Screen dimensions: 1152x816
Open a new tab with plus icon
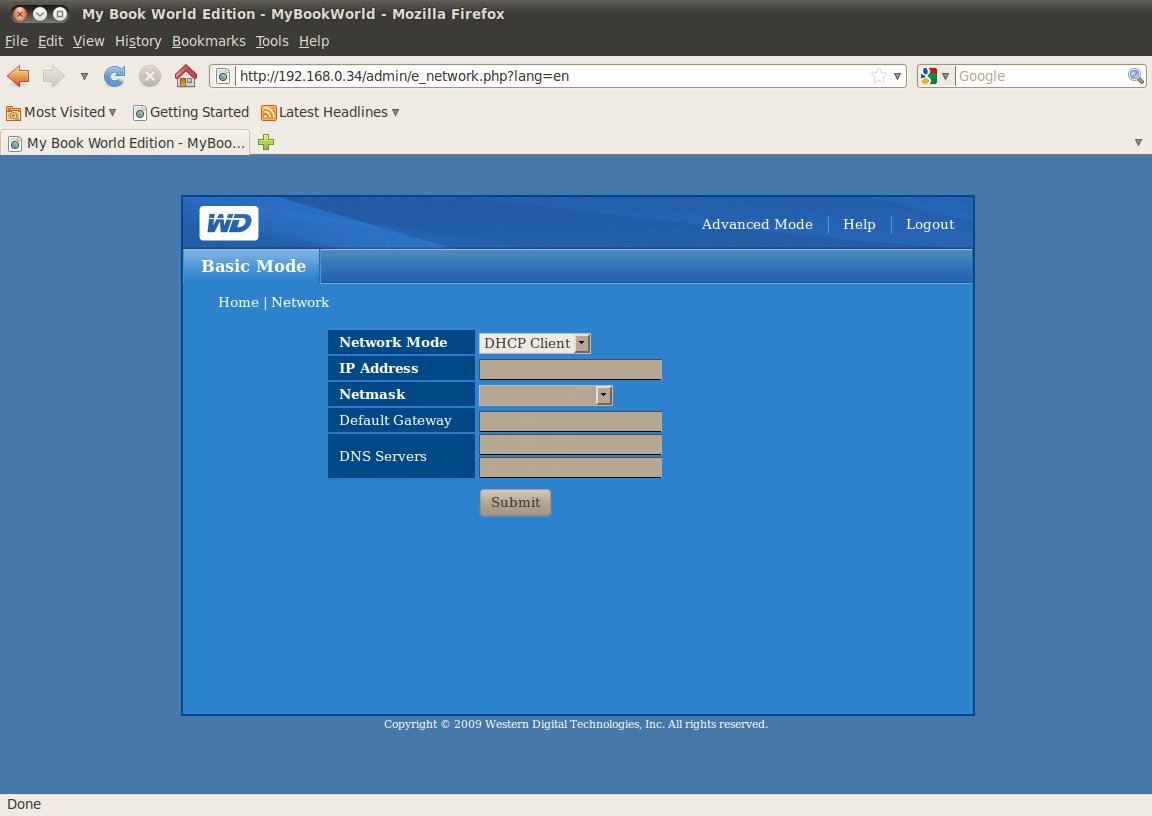pos(266,142)
